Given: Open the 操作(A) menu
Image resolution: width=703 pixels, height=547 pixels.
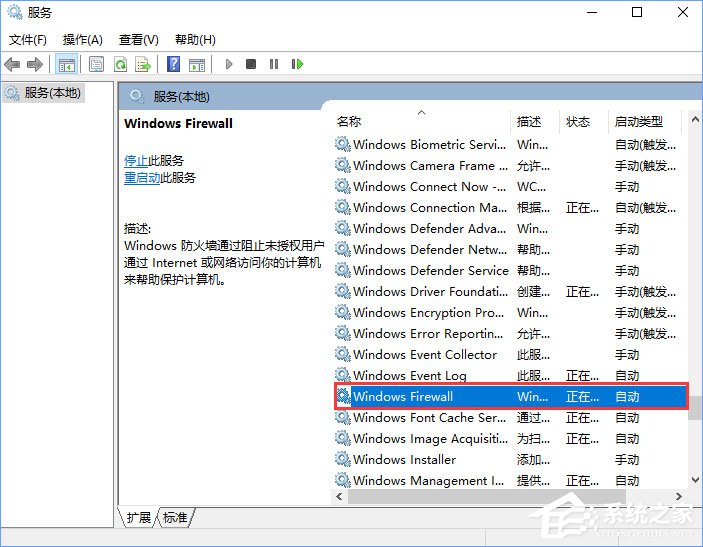Looking at the screenshot, I should 83,40.
